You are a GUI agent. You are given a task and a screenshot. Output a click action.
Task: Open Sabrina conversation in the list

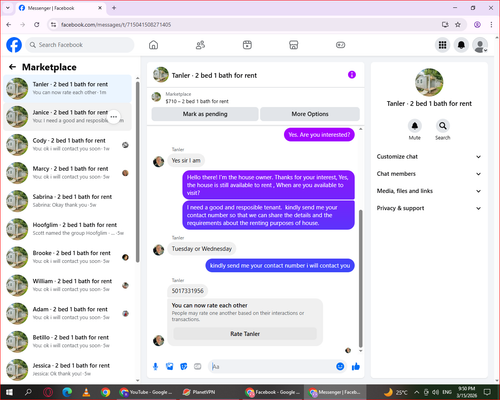coord(68,201)
